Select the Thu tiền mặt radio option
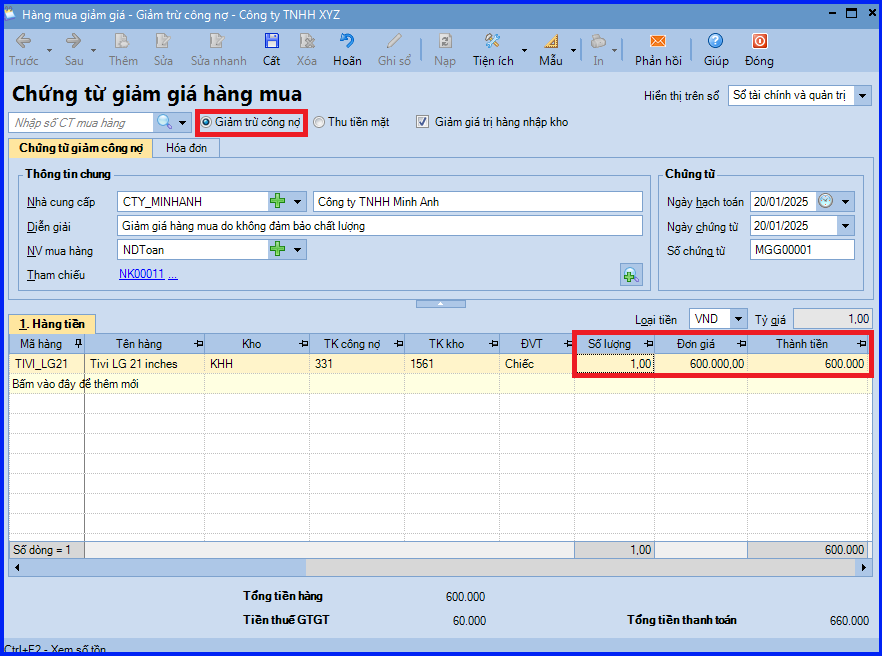Viewport: 882px width, 656px height. tap(319, 122)
